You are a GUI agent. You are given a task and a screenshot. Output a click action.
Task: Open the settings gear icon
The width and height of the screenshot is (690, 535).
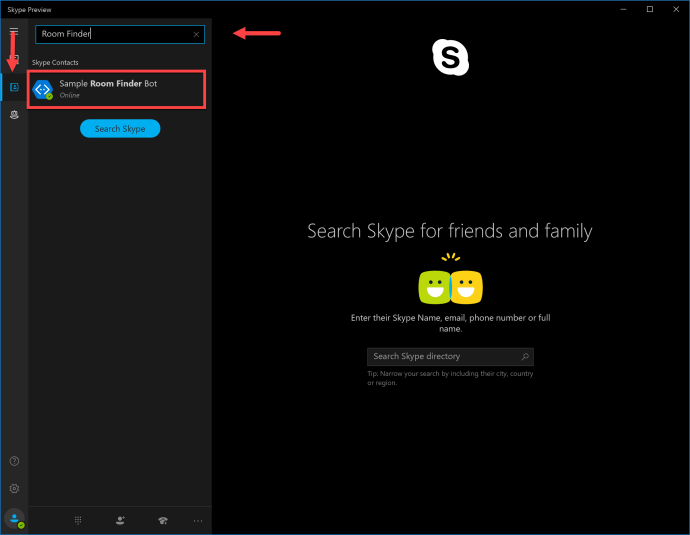tap(14, 488)
